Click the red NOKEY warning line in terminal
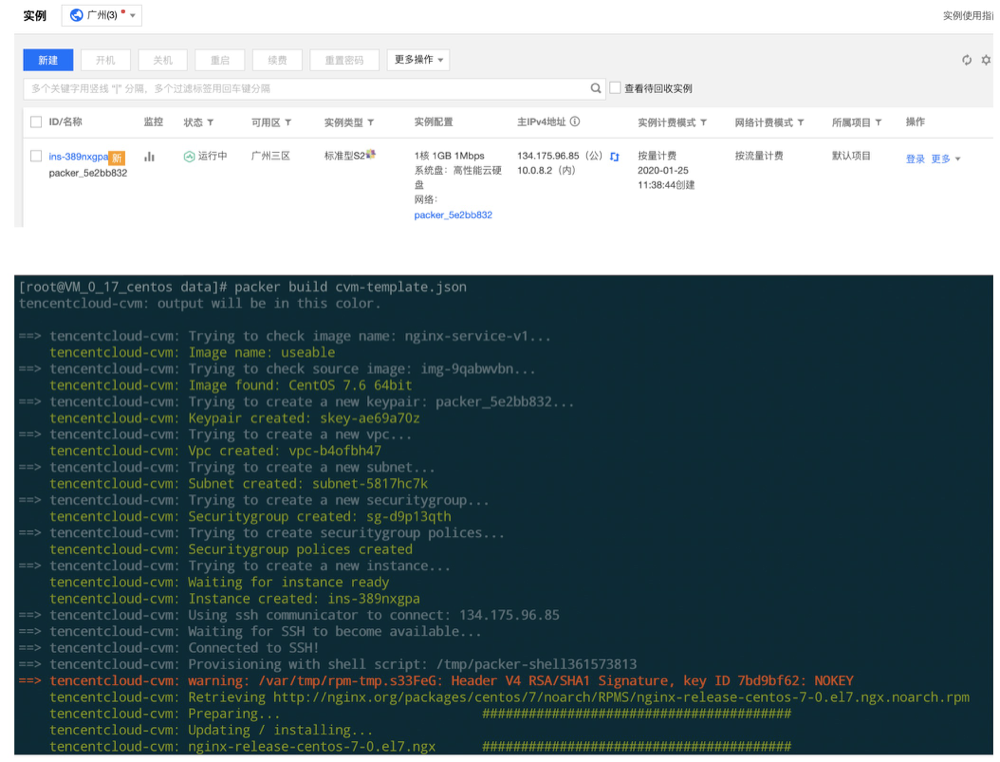1000x762 pixels. pyautogui.click(x=436, y=681)
